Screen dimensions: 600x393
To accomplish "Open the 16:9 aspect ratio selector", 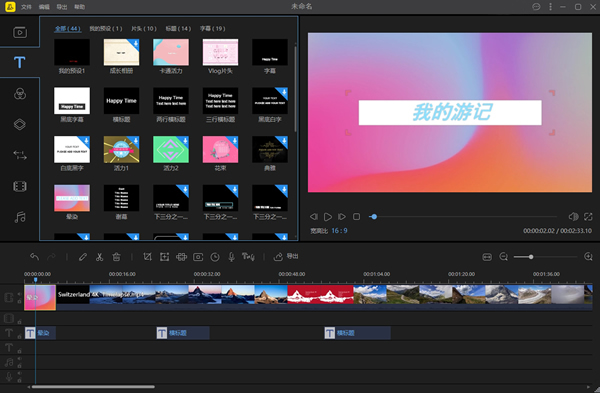I will [339, 231].
